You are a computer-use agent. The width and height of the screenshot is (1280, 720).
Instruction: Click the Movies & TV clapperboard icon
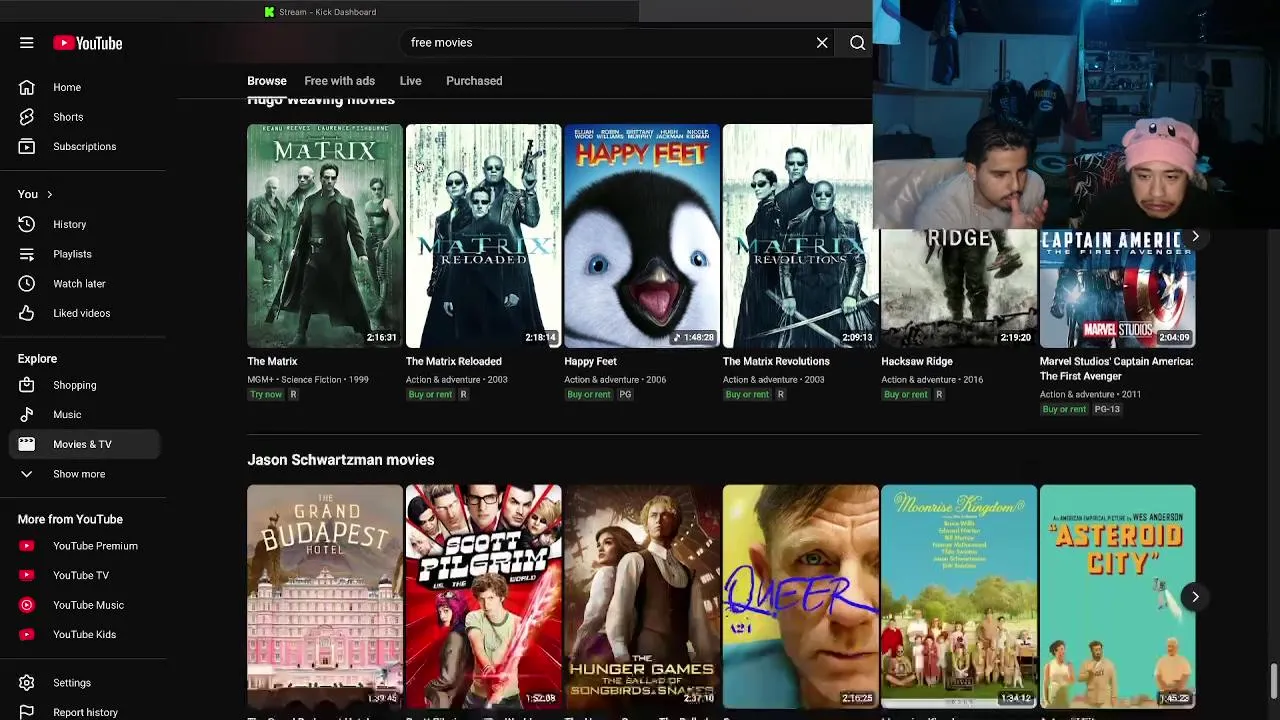point(27,444)
